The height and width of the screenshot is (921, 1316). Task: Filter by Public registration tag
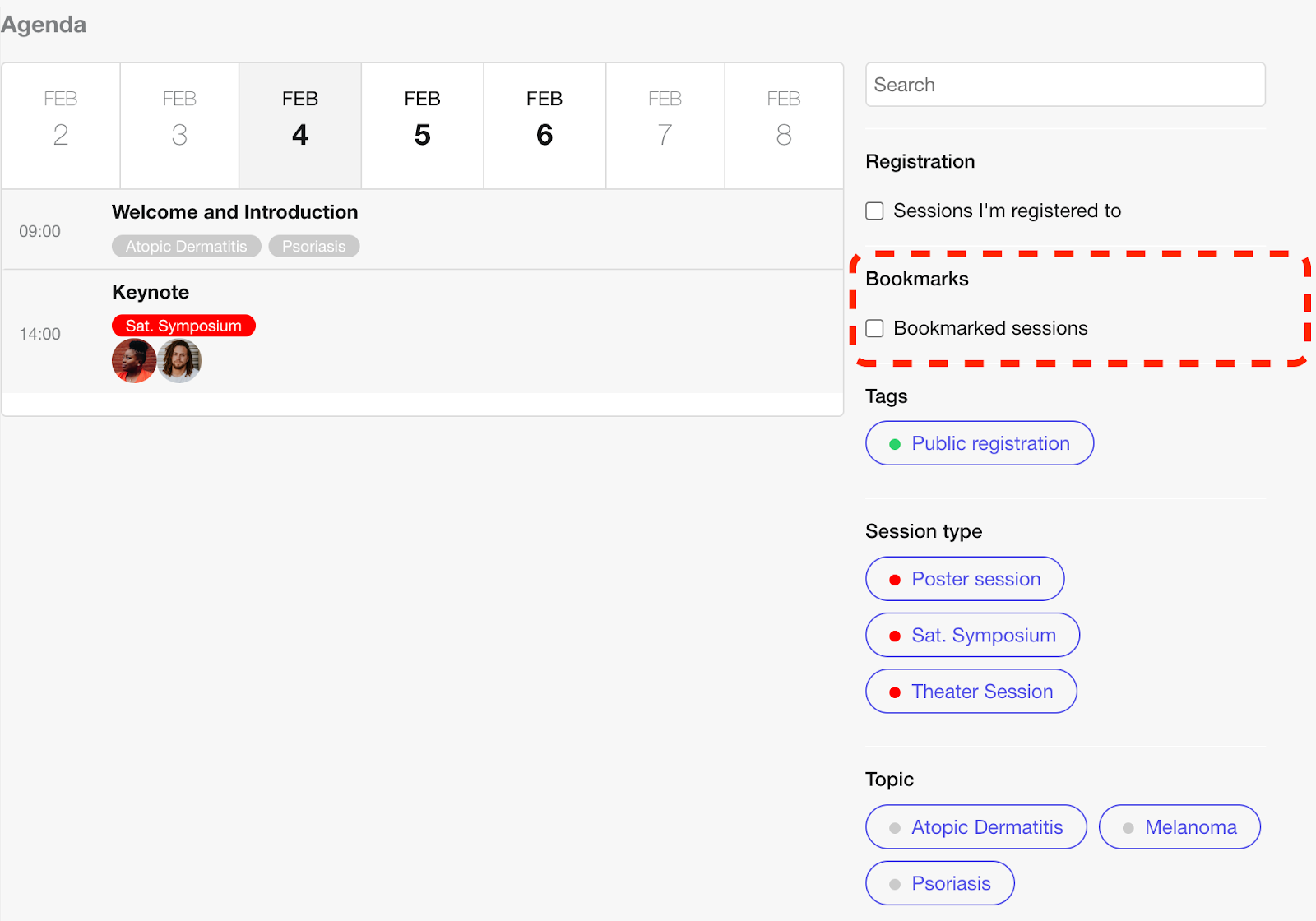[980, 443]
